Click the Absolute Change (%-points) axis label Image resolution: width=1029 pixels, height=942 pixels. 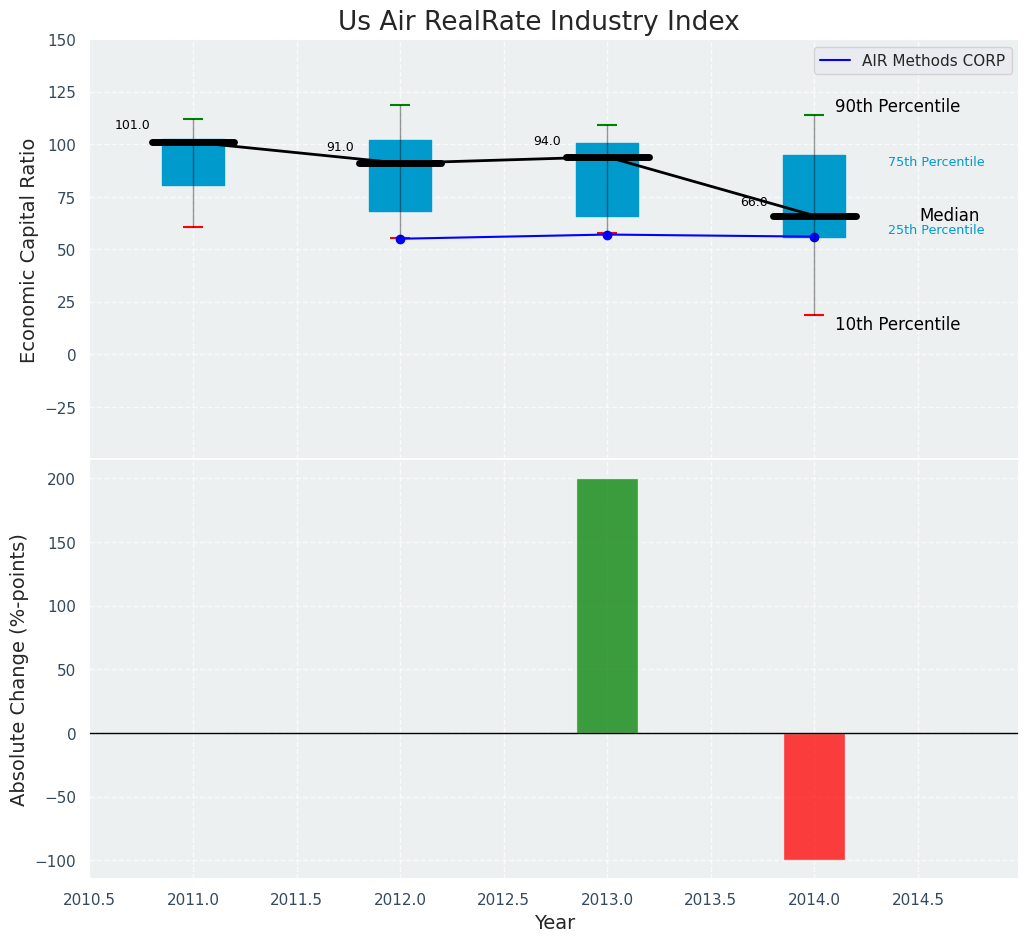pyautogui.click(x=19, y=669)
